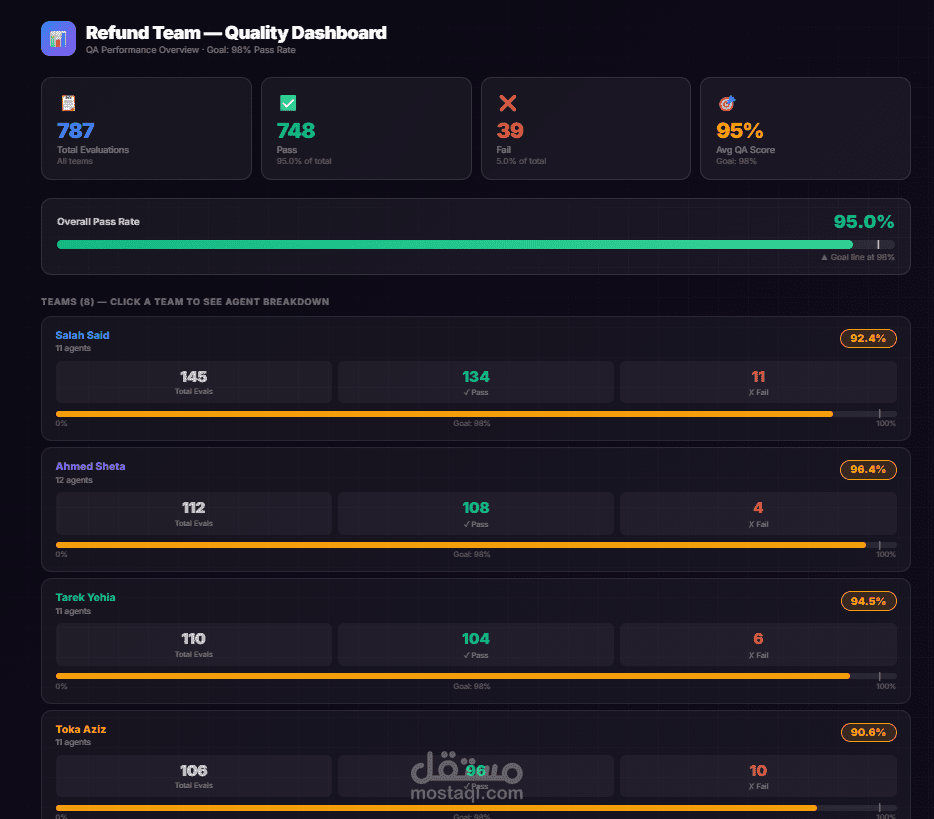Expand the Tarek Yehia team breakdown
The image size is (934, 819).
coord(475,641)
